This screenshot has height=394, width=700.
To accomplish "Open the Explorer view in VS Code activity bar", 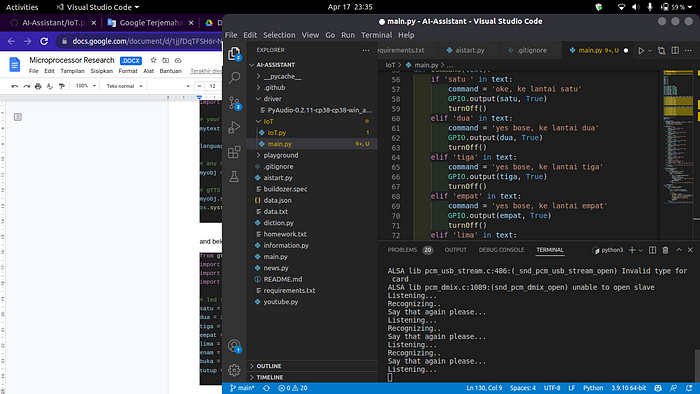I will 234,54.
